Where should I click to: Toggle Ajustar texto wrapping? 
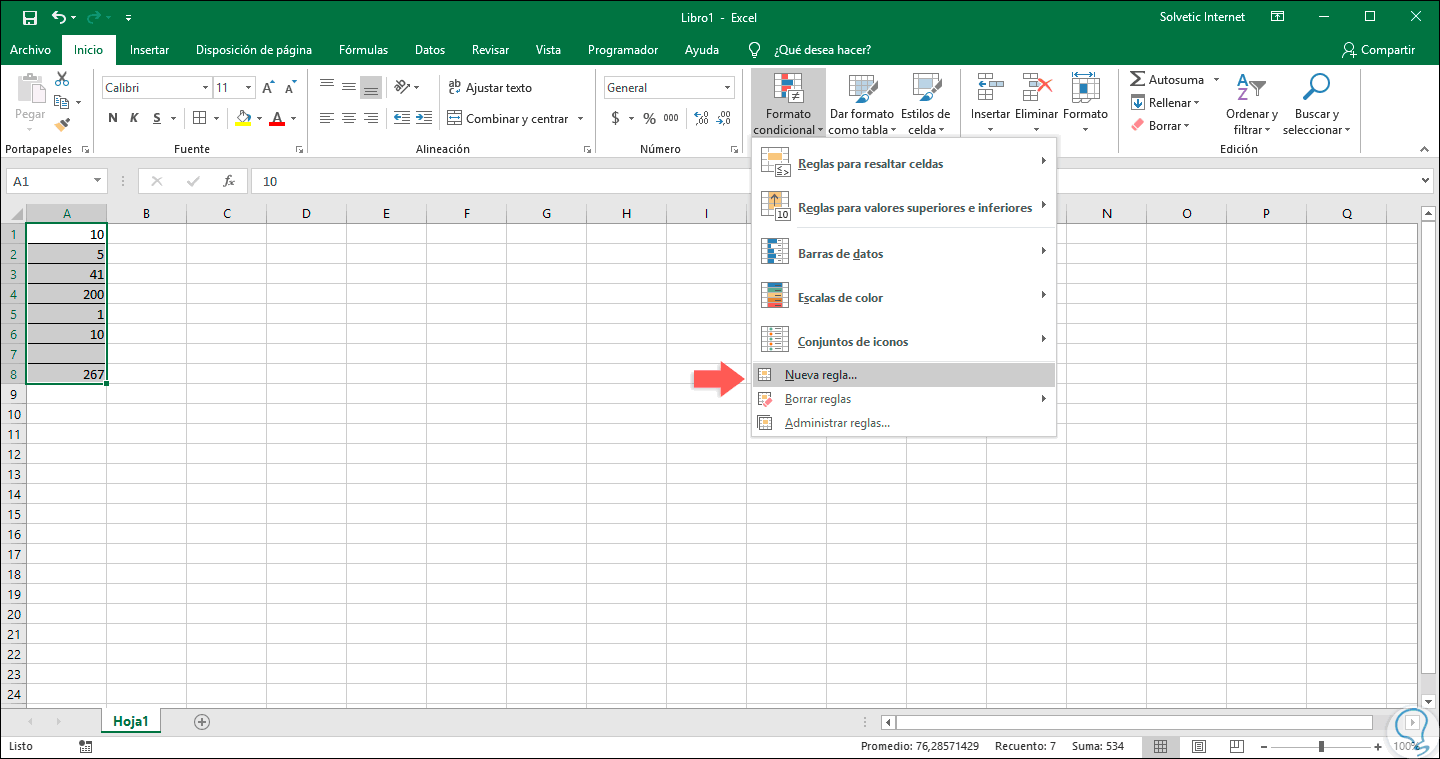[490, 87]
